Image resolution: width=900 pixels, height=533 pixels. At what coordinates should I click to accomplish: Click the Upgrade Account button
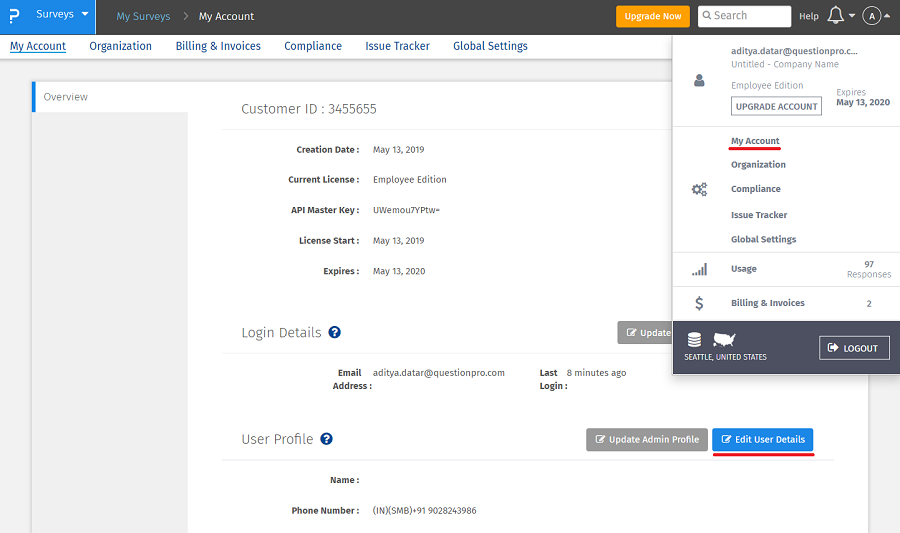(x=776, y=106)
